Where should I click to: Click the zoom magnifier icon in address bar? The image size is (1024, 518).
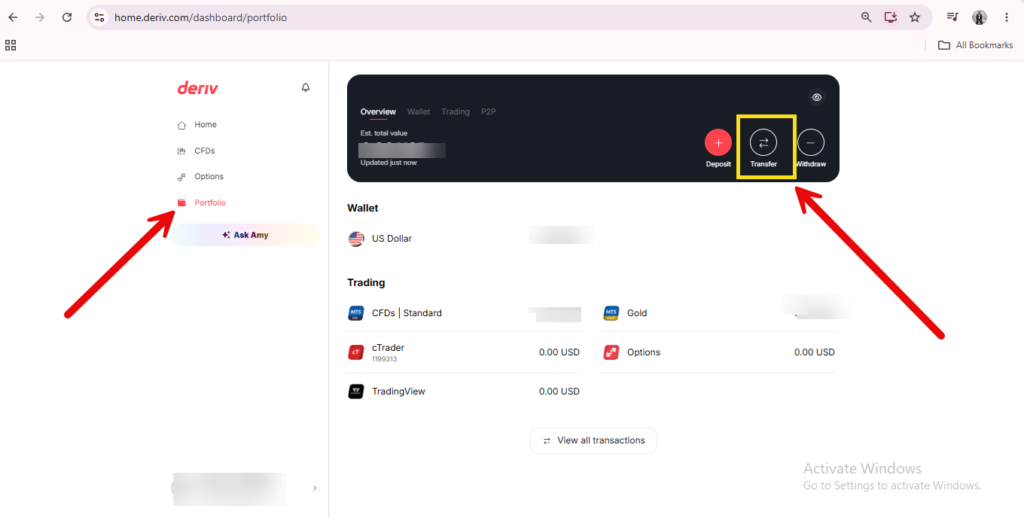pyautogui.click(x=867, y=18)
